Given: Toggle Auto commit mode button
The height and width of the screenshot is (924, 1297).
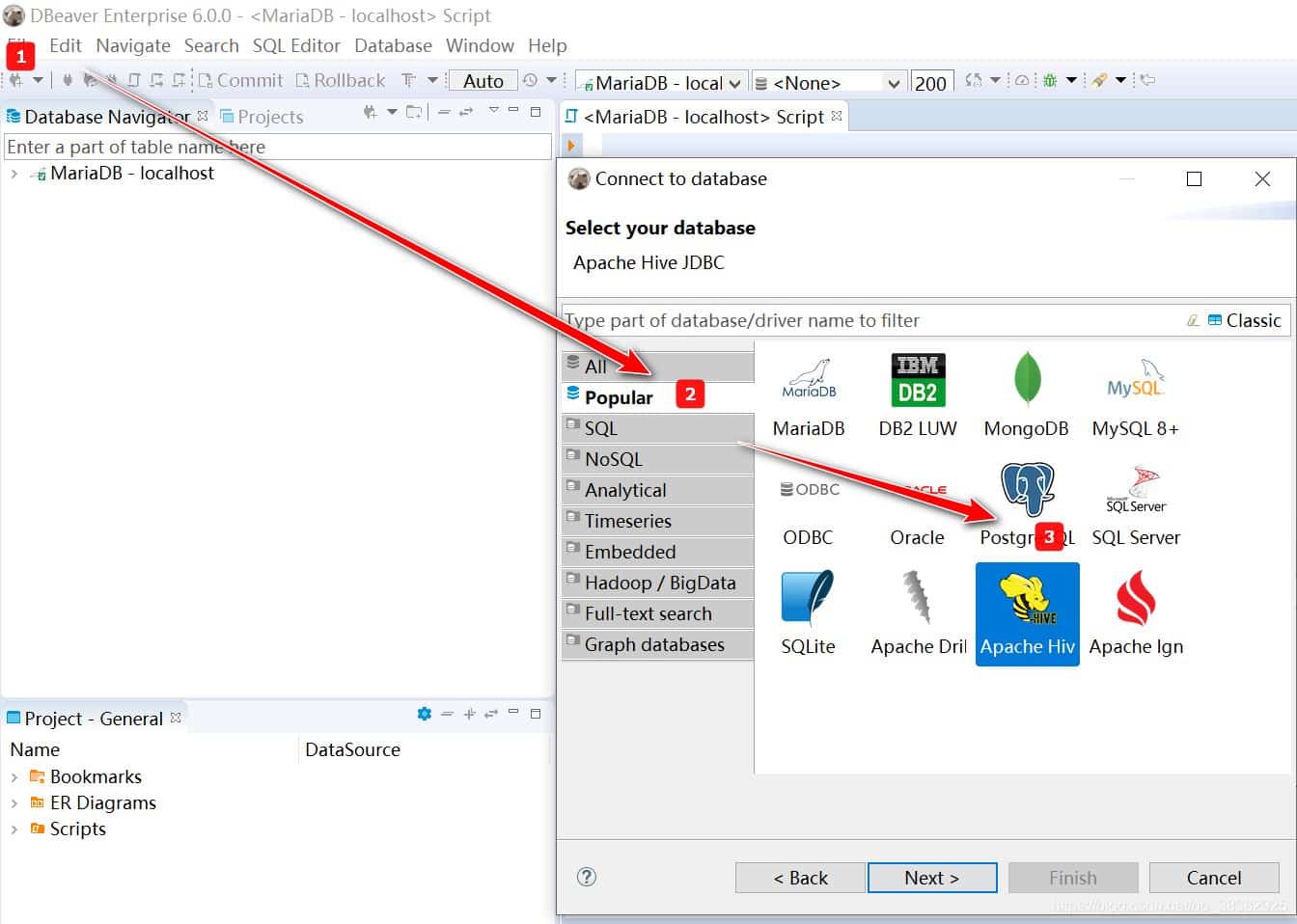Looking at the screenshot, I should coord(483,81).
